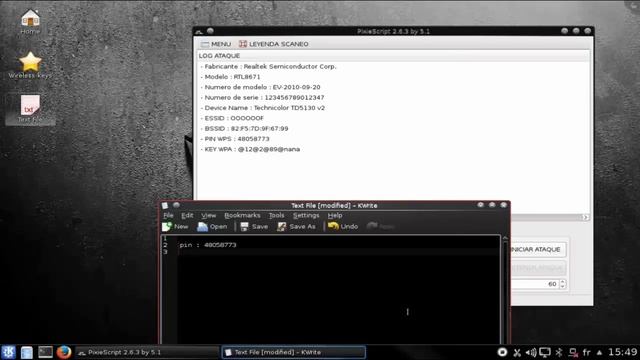Viewport: 640px width, 360px height.
Task: Open the Bluetooth tray icon
Action: [x=559, y=352]
